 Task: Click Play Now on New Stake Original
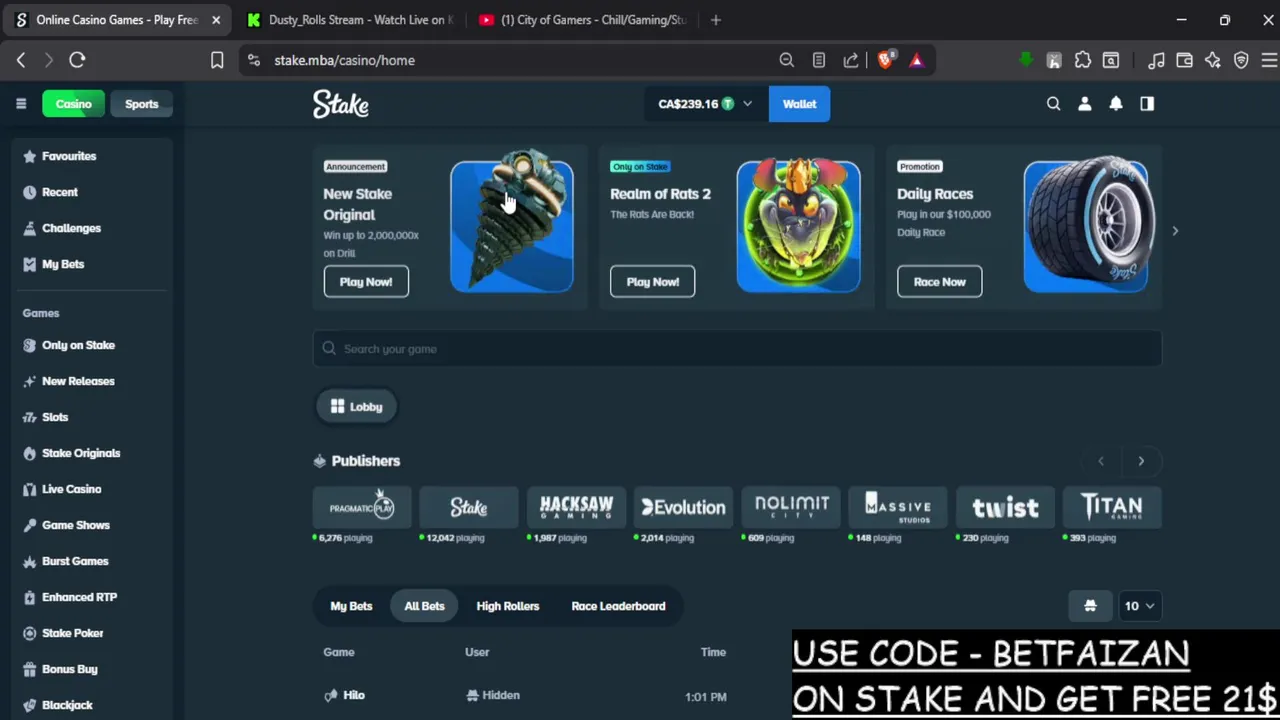[x=366, y=282]
